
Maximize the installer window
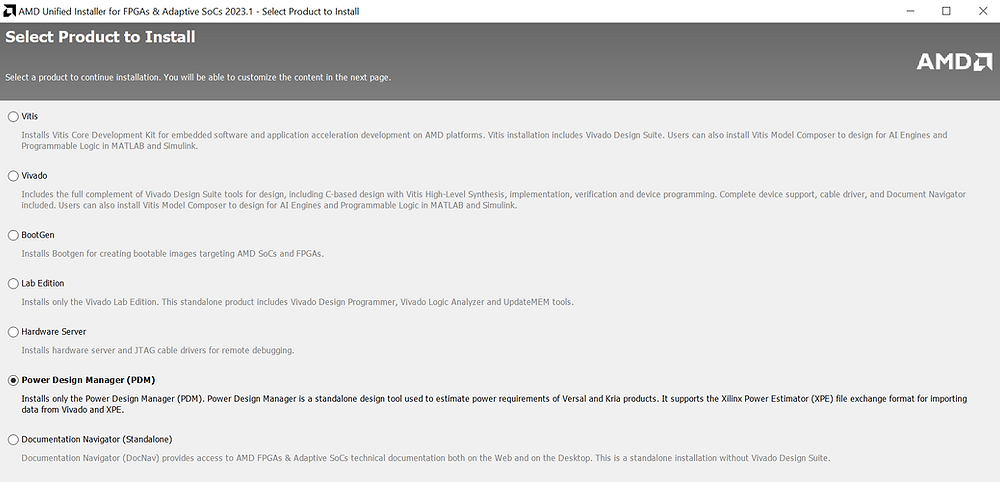pyautogui.click(x=946, y=11)
